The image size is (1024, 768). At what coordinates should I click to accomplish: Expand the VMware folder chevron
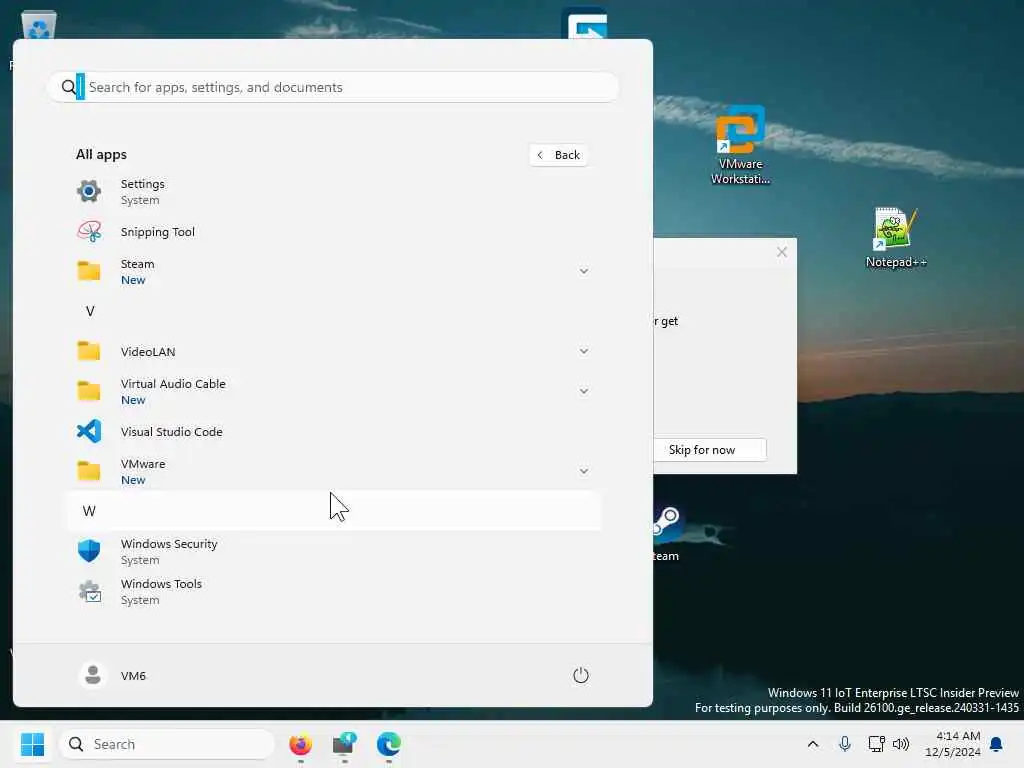pyautogui.click(x=584, y=472)
